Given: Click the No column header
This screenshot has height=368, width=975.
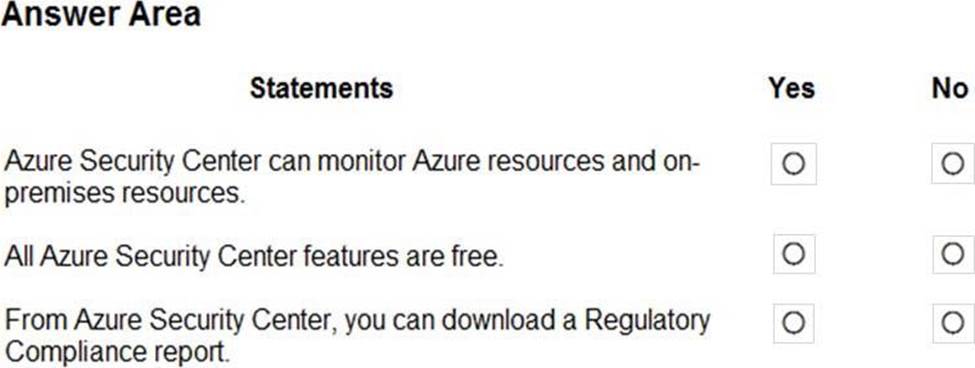Looking at the screenshot, I should (x=950, y=88).
